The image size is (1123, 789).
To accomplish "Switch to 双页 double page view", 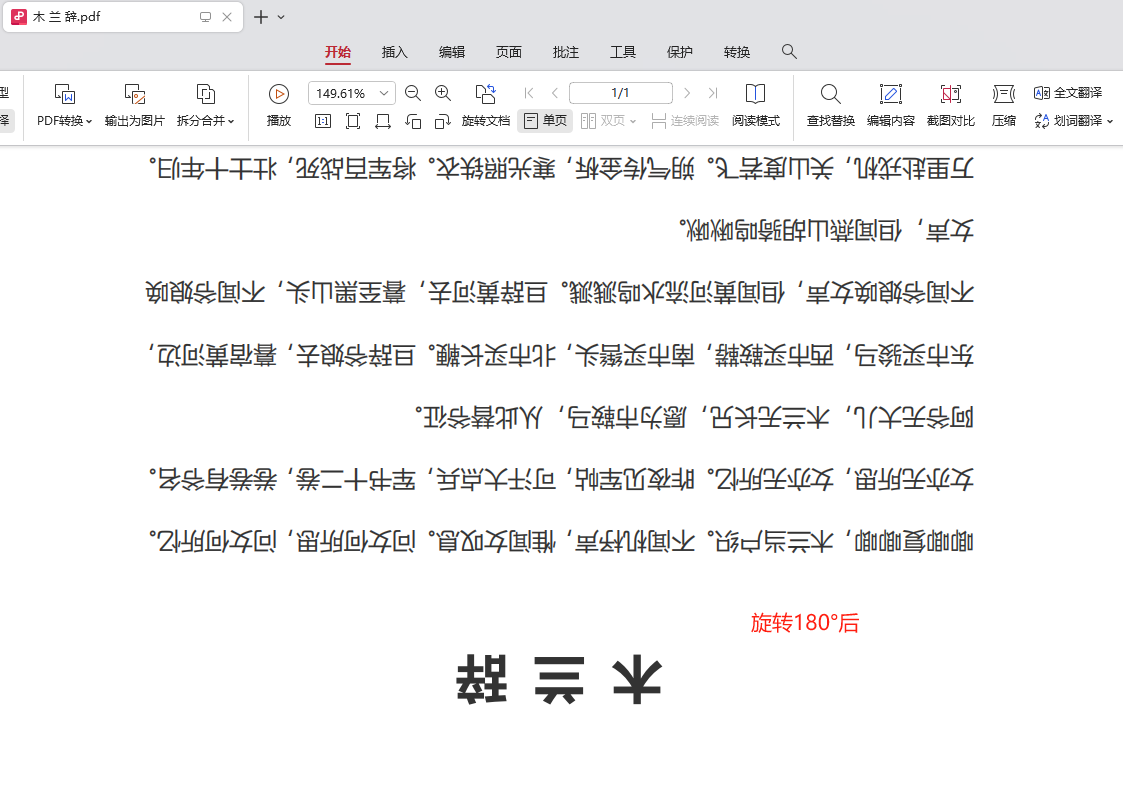I will (x=603, y=121).
